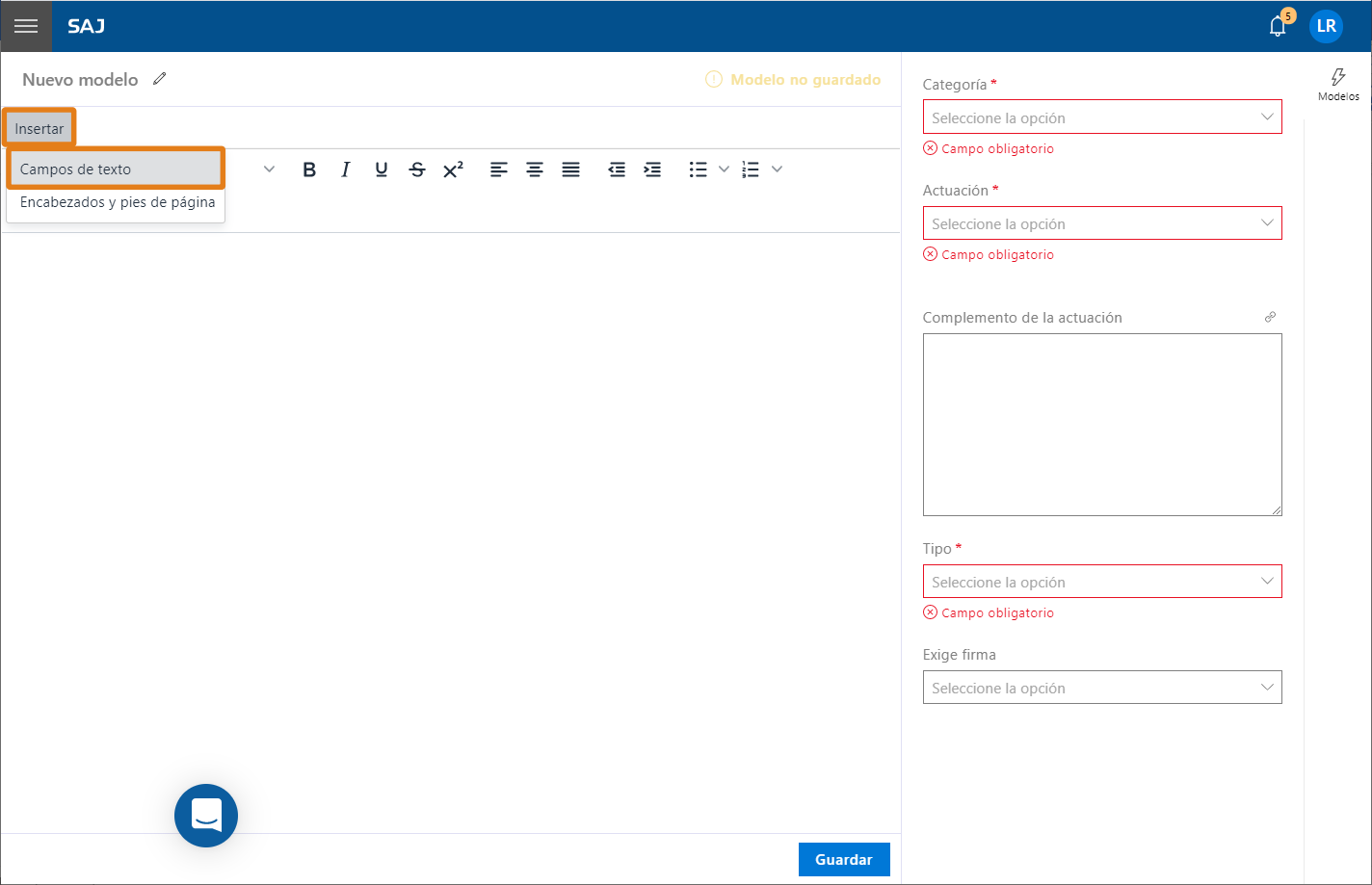Viewport: 1372px width, 885px height.
Task: Select Campos de texto menu option
Action: [x=116, y=169]
